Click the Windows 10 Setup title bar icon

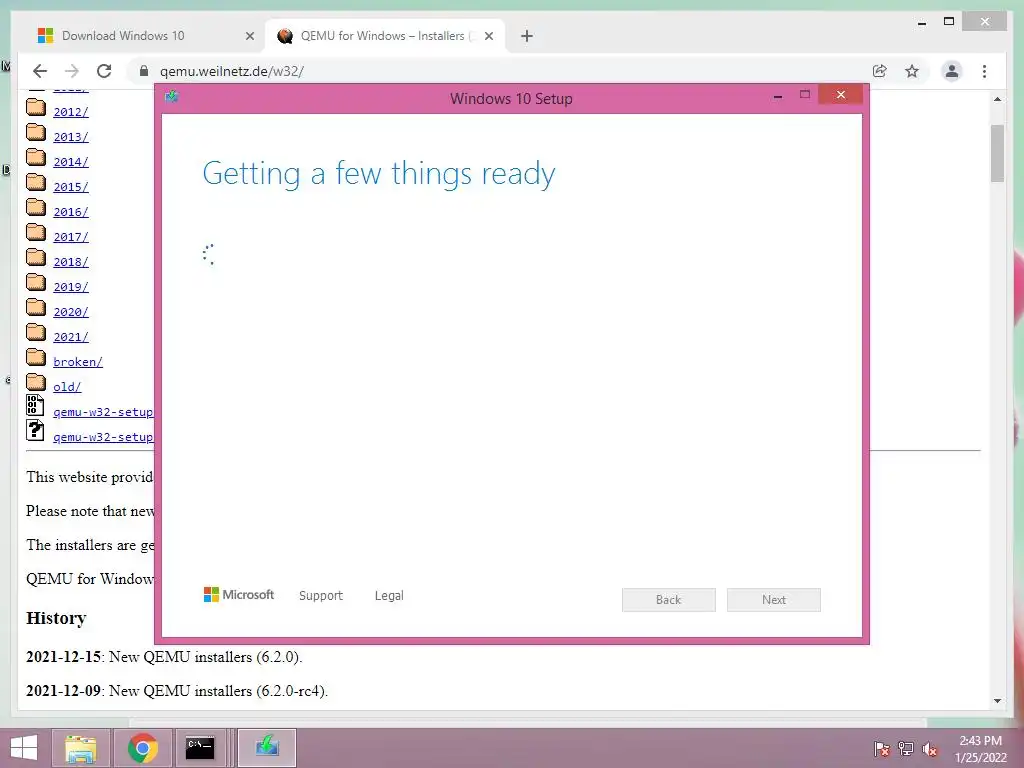pos(172,97)
